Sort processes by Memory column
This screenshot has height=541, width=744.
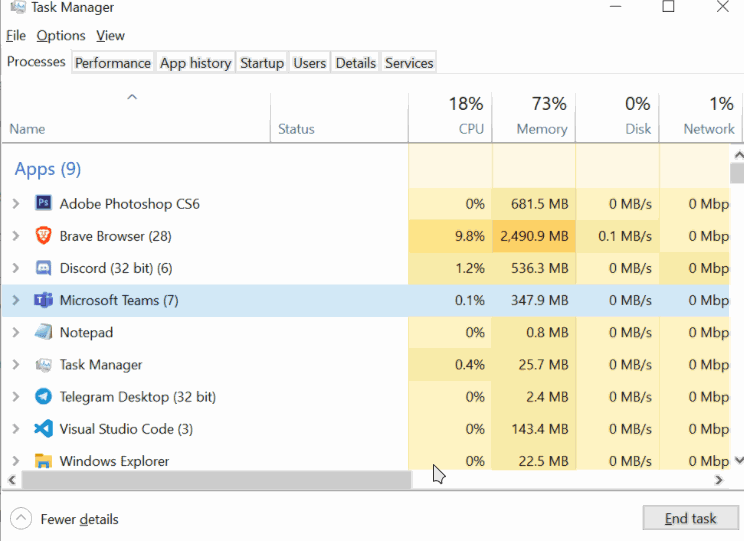(534, 116)
